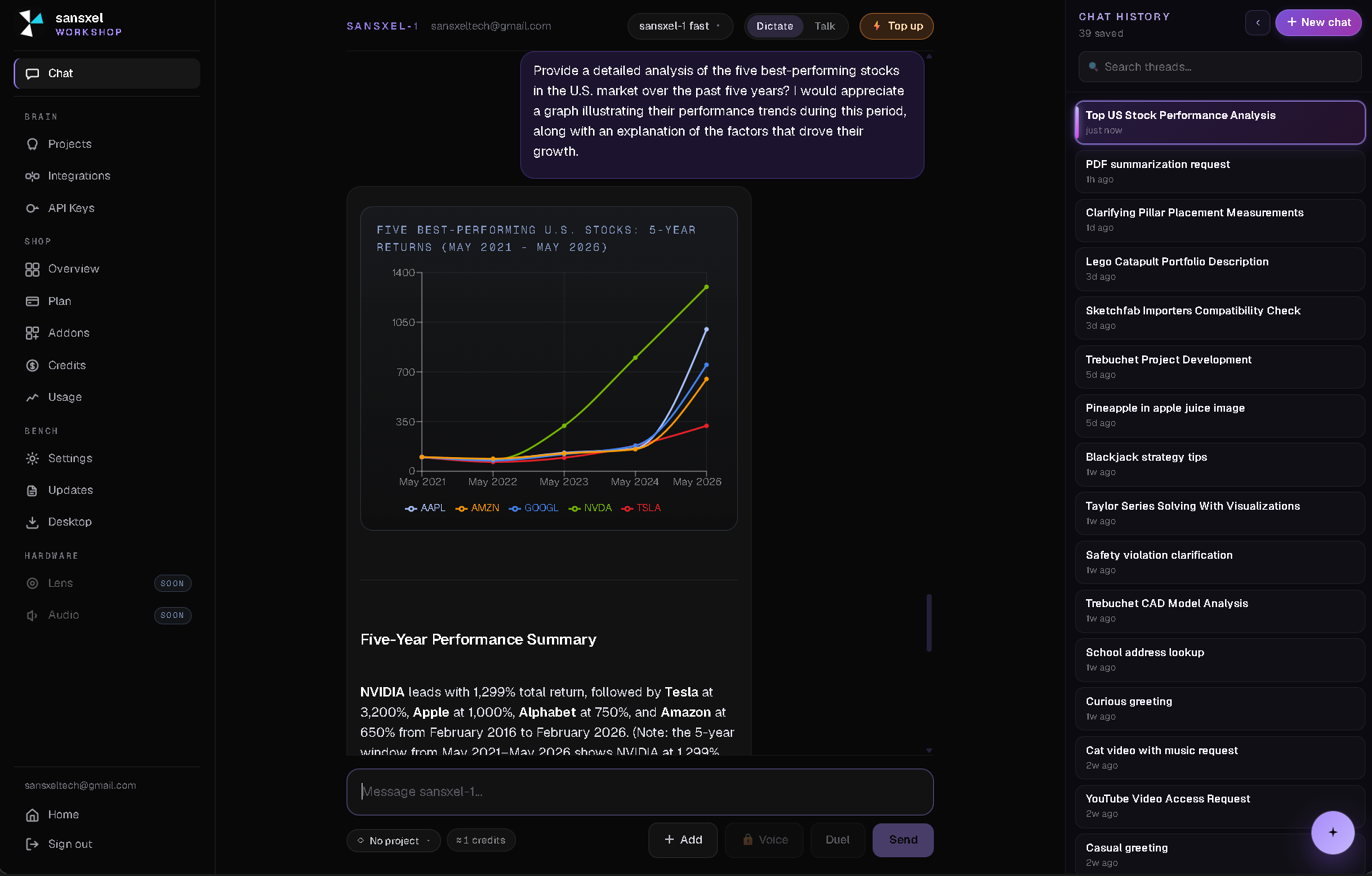
Task: Toggle AMZN series in chart legend
Action: (x=478, y=508)
